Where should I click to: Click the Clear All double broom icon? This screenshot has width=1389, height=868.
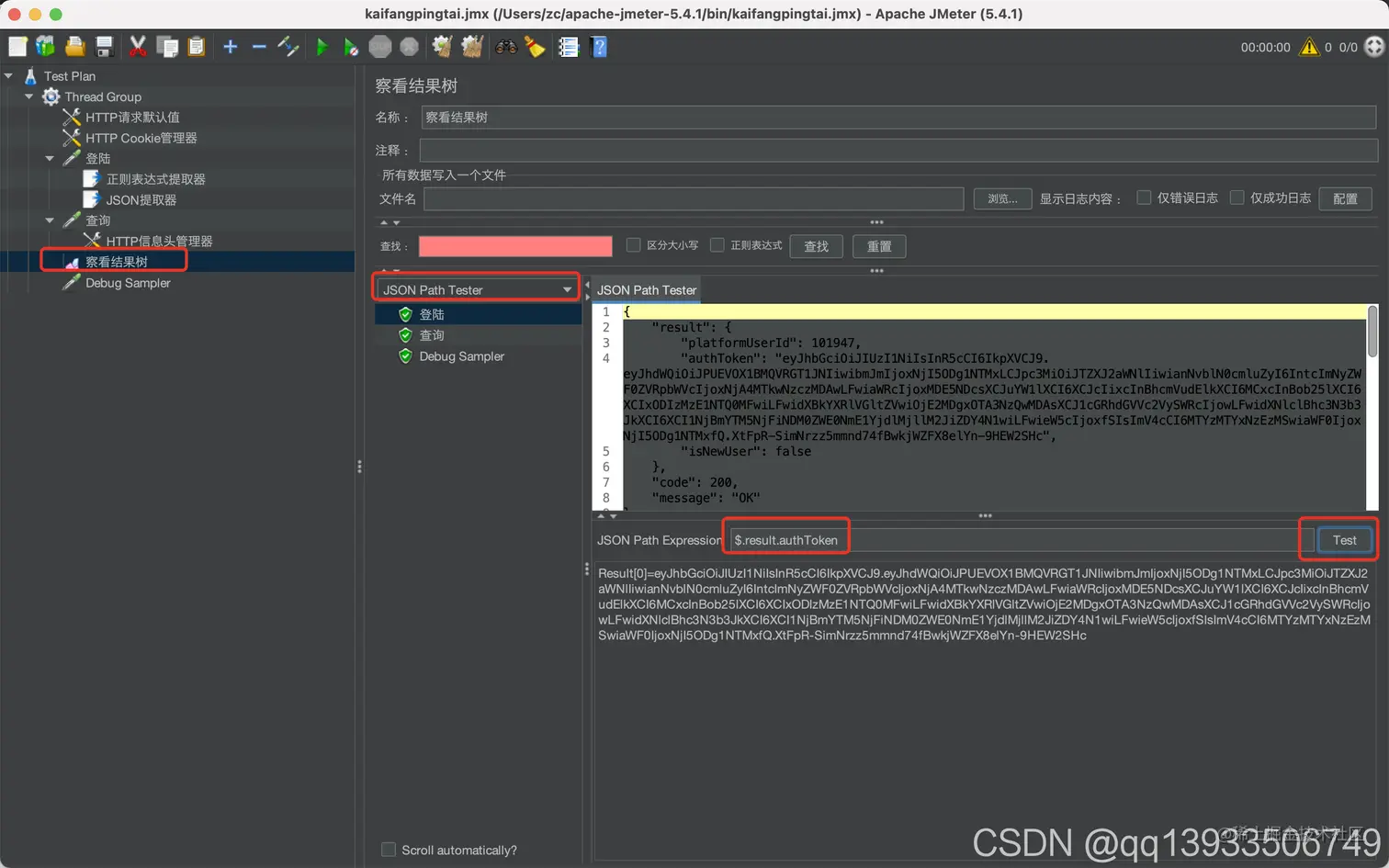tap(472, 47)
